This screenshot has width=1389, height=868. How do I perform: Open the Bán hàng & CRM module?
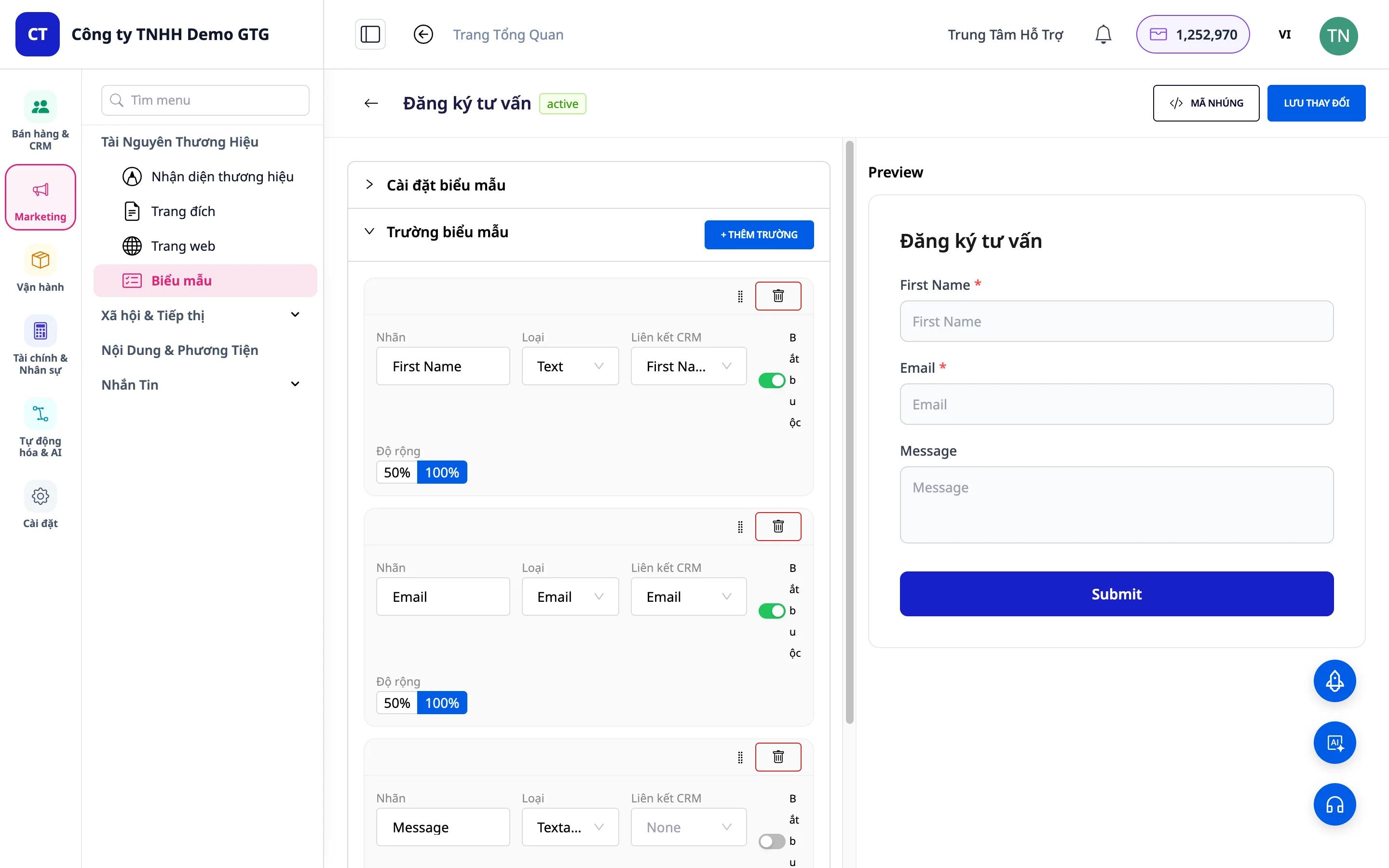40,121
